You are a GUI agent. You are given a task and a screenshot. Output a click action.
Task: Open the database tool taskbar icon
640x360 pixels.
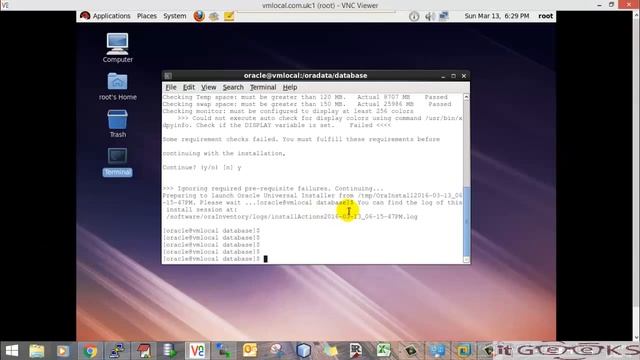[170, 351]
